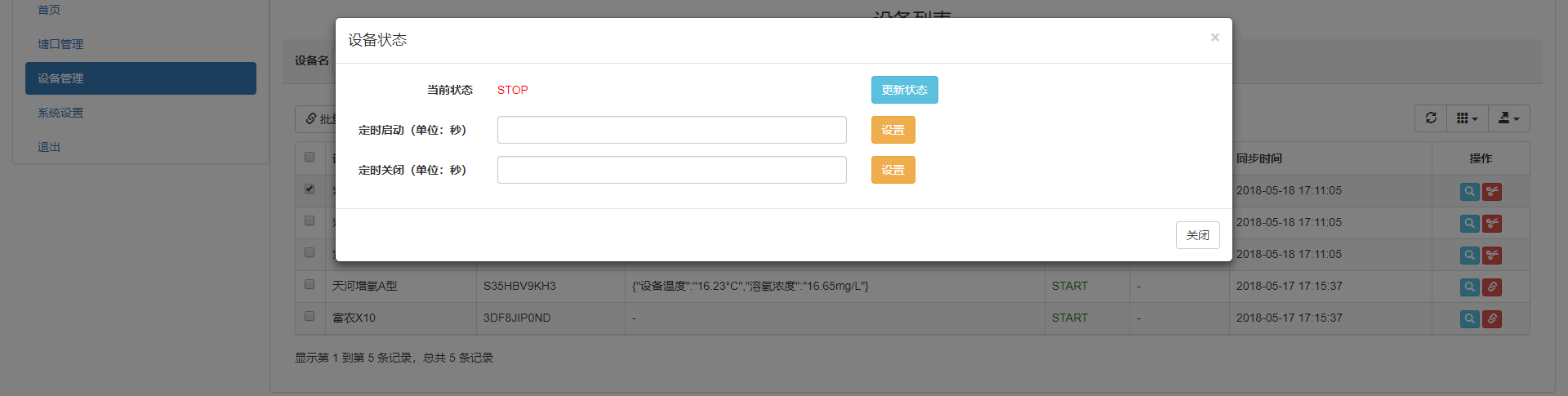The width and height of the screenshot is (1568, 396).
Task: Click the device name 富农X10
Action: pyautogui.click(x=354, y=318)
